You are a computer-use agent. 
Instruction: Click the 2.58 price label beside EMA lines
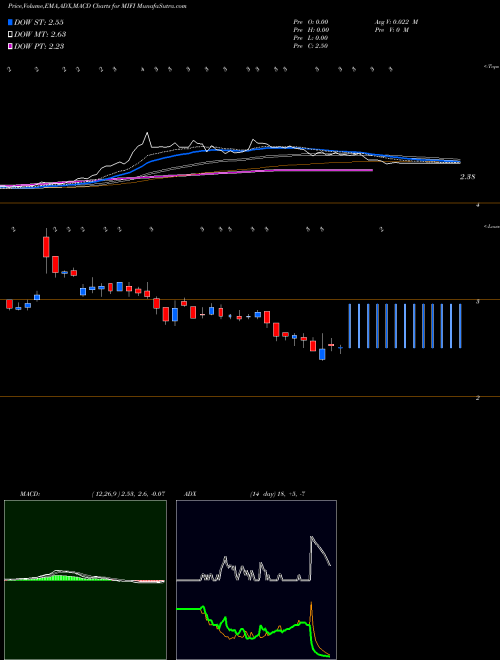click(467, 177)
